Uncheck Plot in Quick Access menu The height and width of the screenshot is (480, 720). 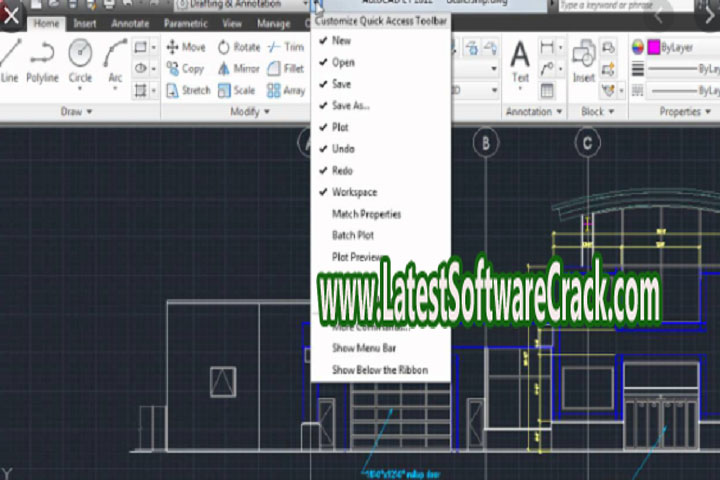pyautogui.click(x=341, y=128)
